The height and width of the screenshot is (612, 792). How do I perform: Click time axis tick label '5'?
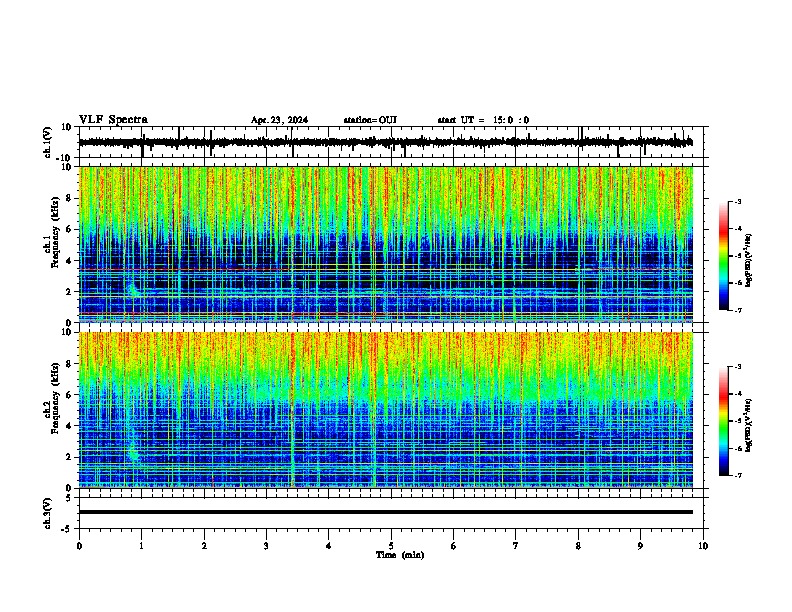coord(391,546)
